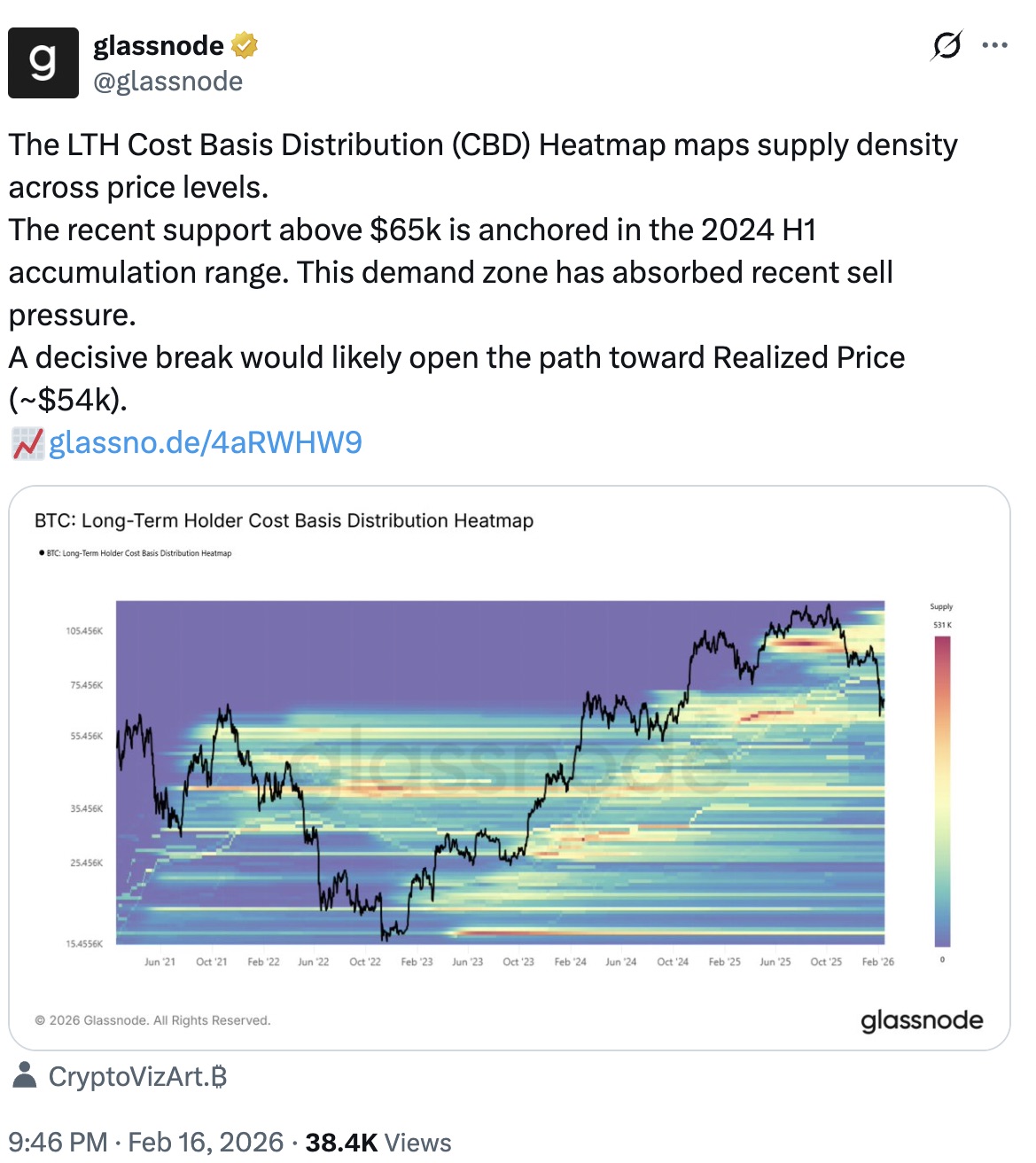Click the glassnode profile avatar
The width and height of the screenshot is (1036, 1163).
pyautogui.click(x=43, y=61)
